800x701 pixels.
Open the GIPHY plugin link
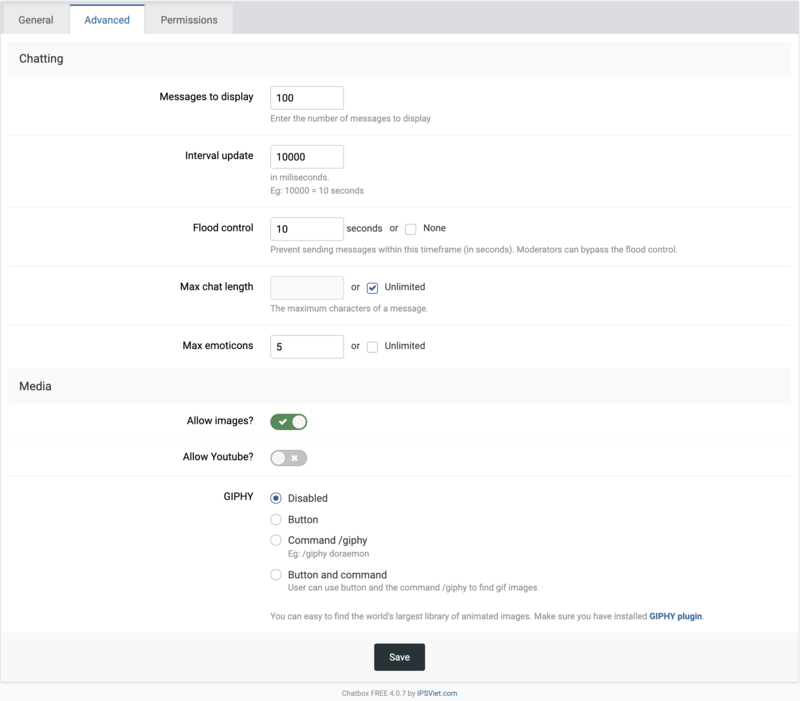(676, 616)
